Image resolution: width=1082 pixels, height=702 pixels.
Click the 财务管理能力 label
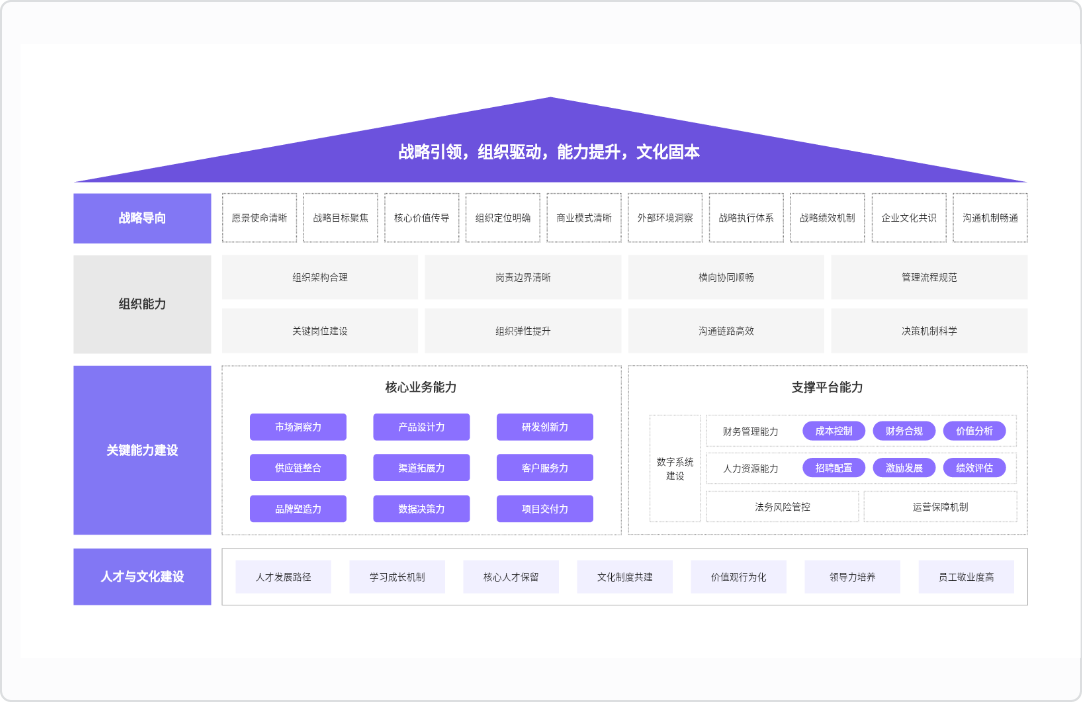click(x=751, y=431)
